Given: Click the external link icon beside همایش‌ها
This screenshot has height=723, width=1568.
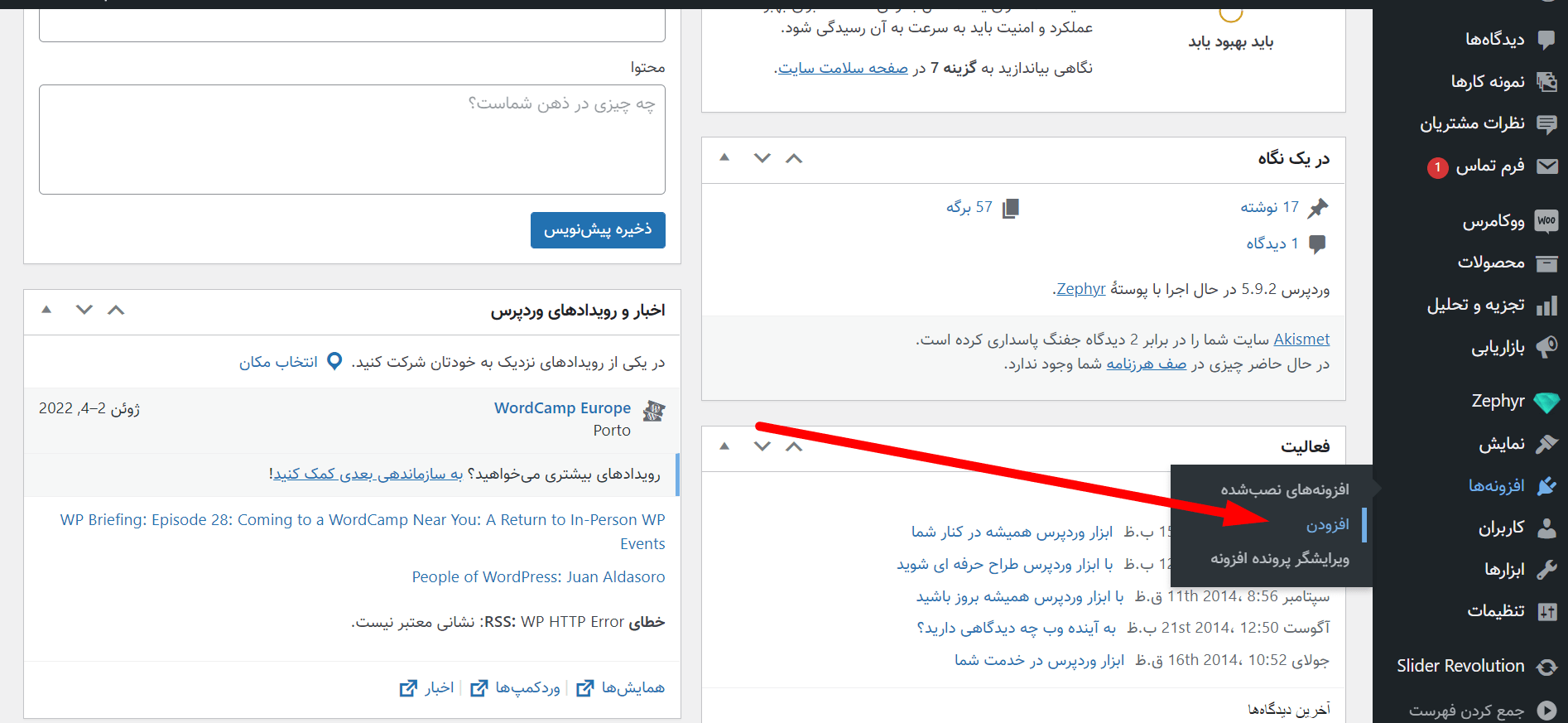Looking at the screenshot, I should point(585,688).
